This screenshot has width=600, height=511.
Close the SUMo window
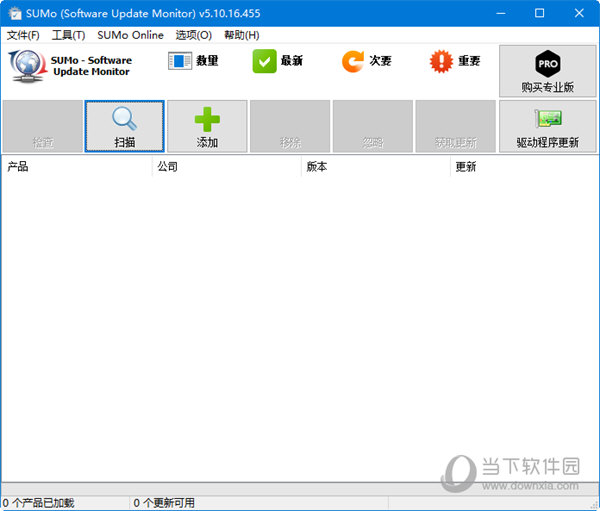click(x=579, y=13)
